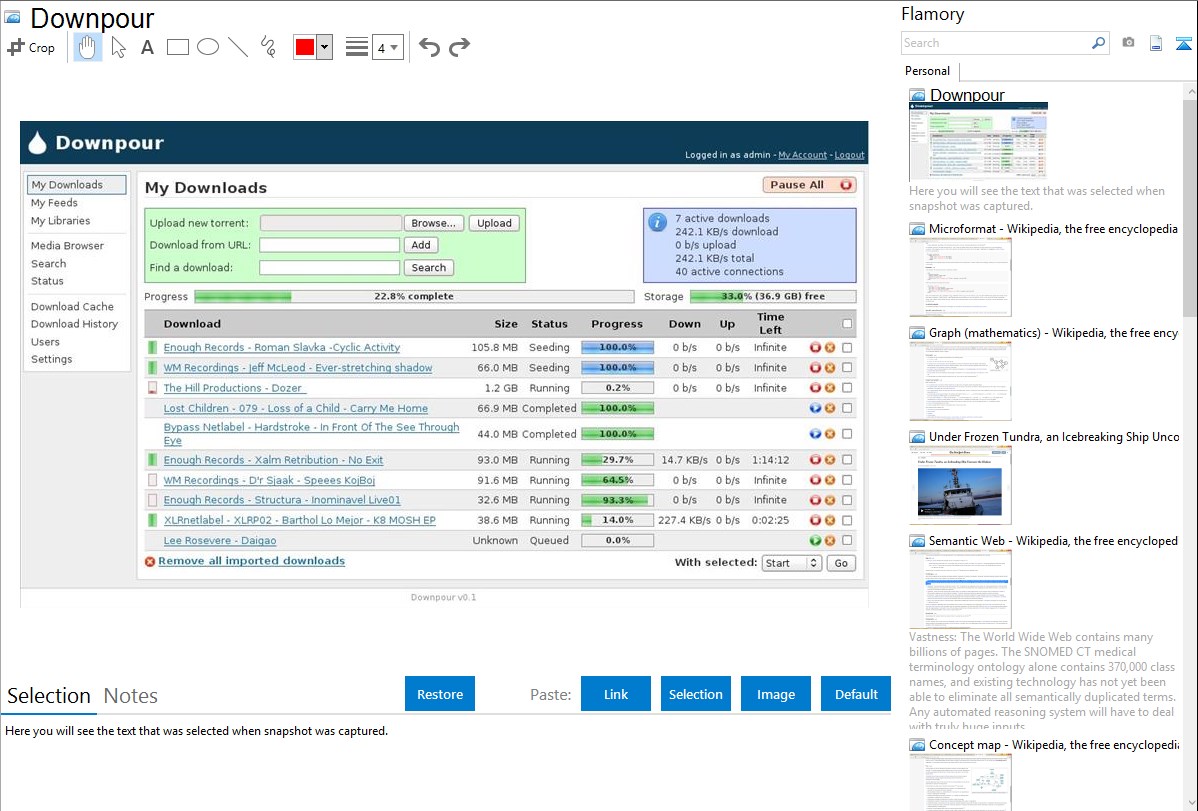
Task: Click the page icon next to the camera
Action: point(1156,43)
